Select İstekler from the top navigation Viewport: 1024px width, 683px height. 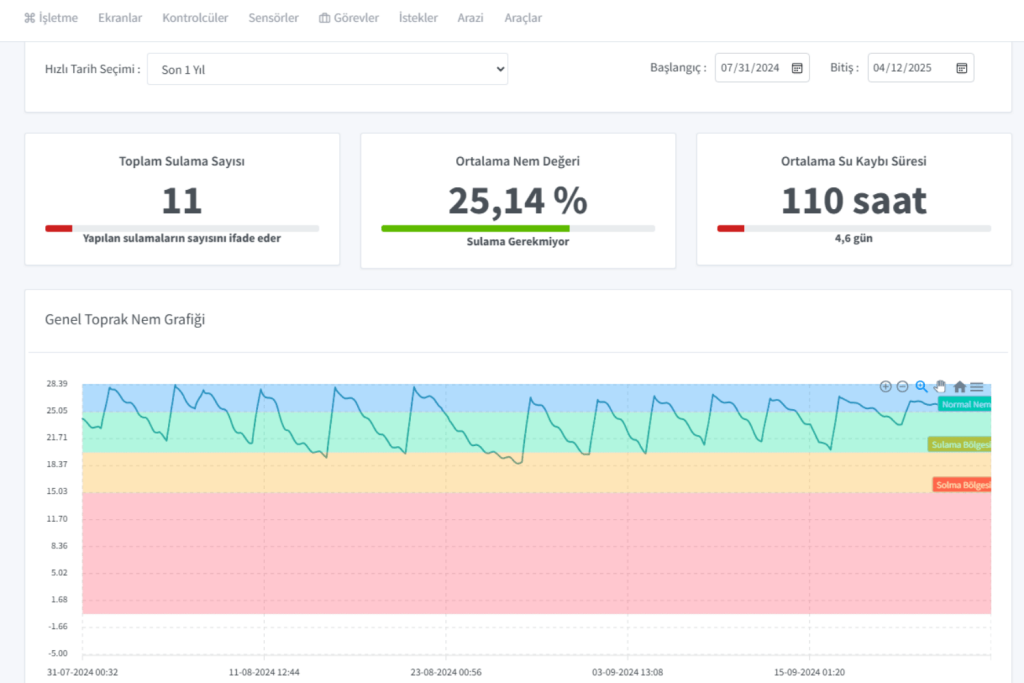[x=418, y=18]
